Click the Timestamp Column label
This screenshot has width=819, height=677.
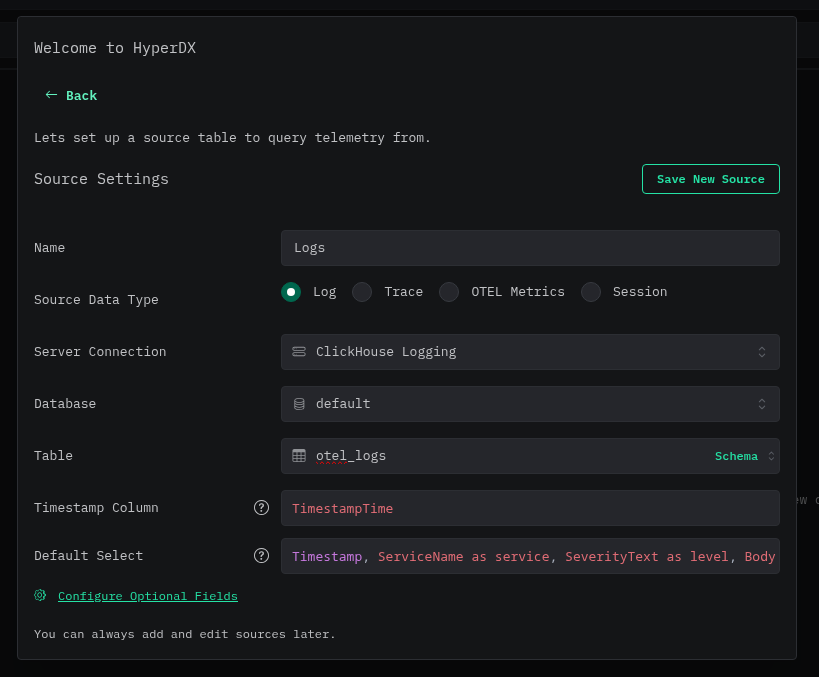96,508
